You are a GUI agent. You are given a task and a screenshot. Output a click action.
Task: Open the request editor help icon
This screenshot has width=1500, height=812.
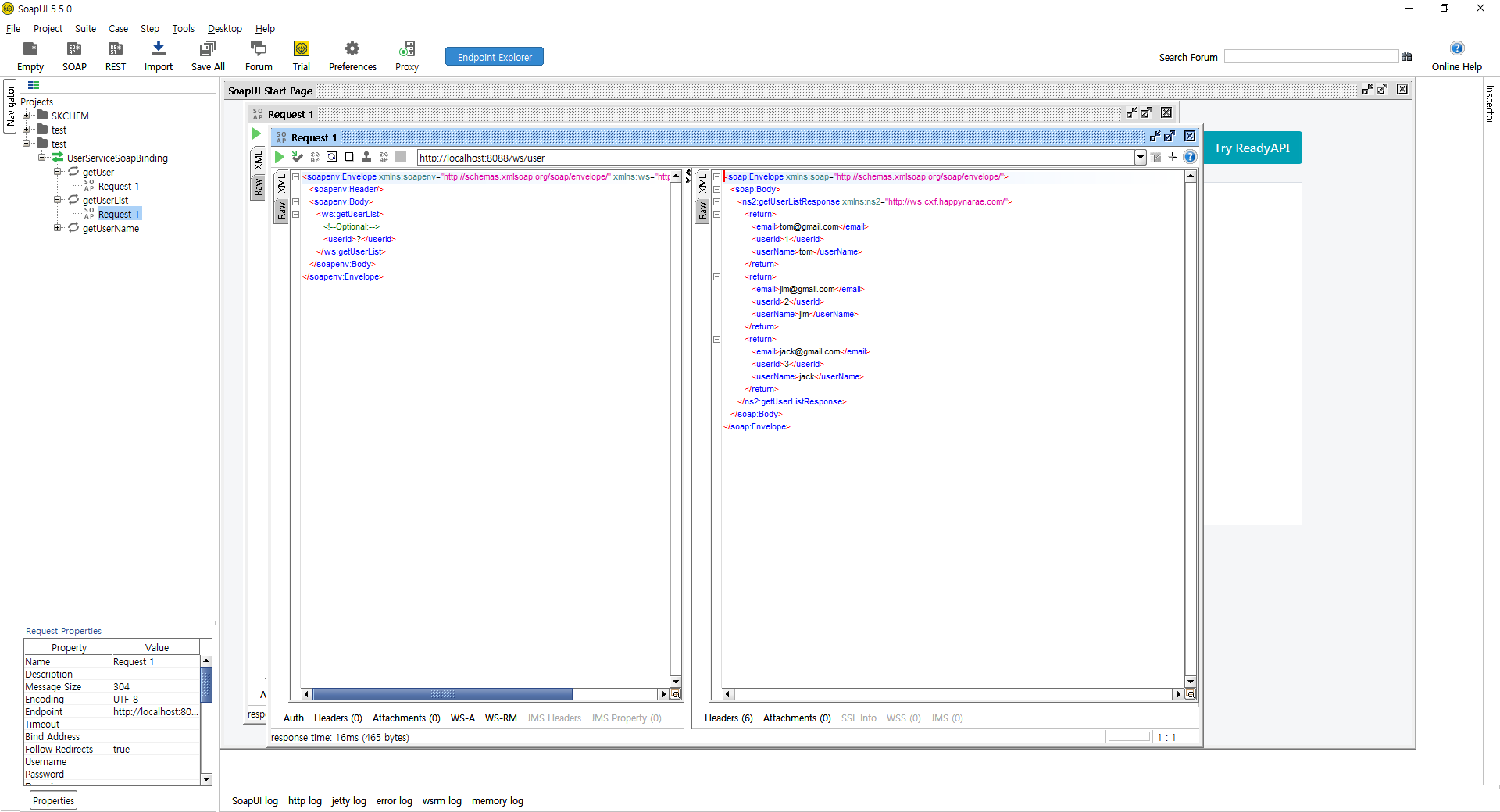tap(1190, 157)
